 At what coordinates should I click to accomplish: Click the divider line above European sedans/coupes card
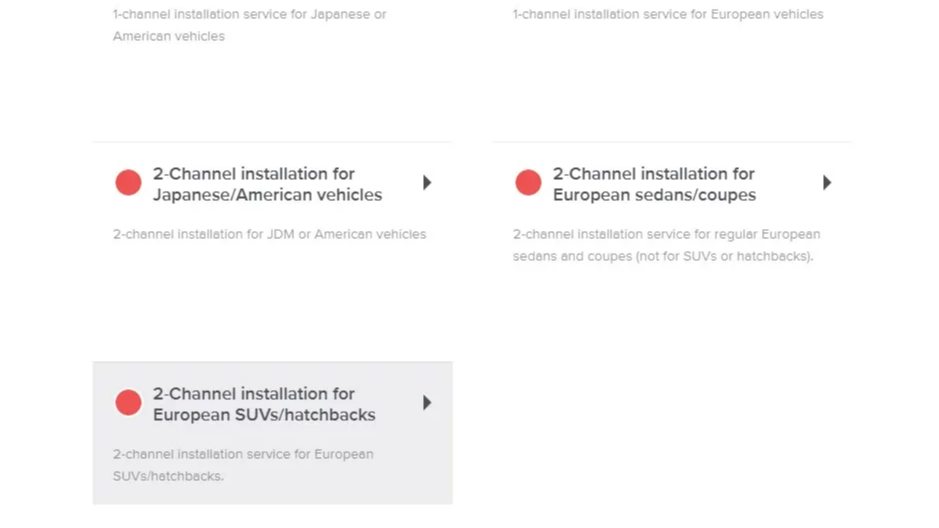click(x=671, y=142)
